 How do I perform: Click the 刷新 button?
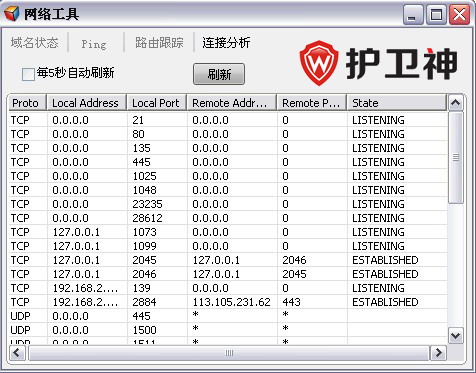(219, 74)
